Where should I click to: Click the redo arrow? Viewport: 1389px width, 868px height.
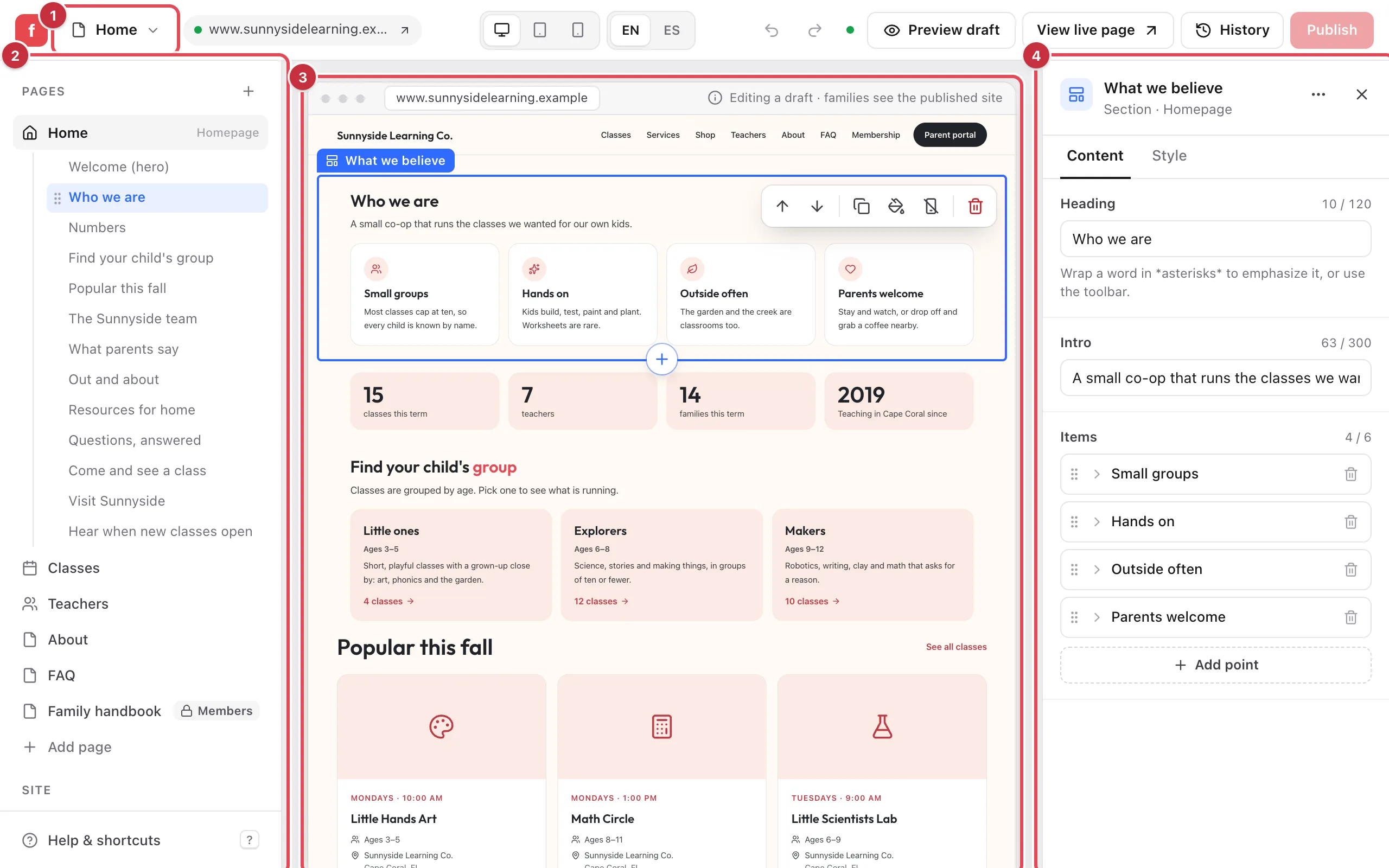814,30
